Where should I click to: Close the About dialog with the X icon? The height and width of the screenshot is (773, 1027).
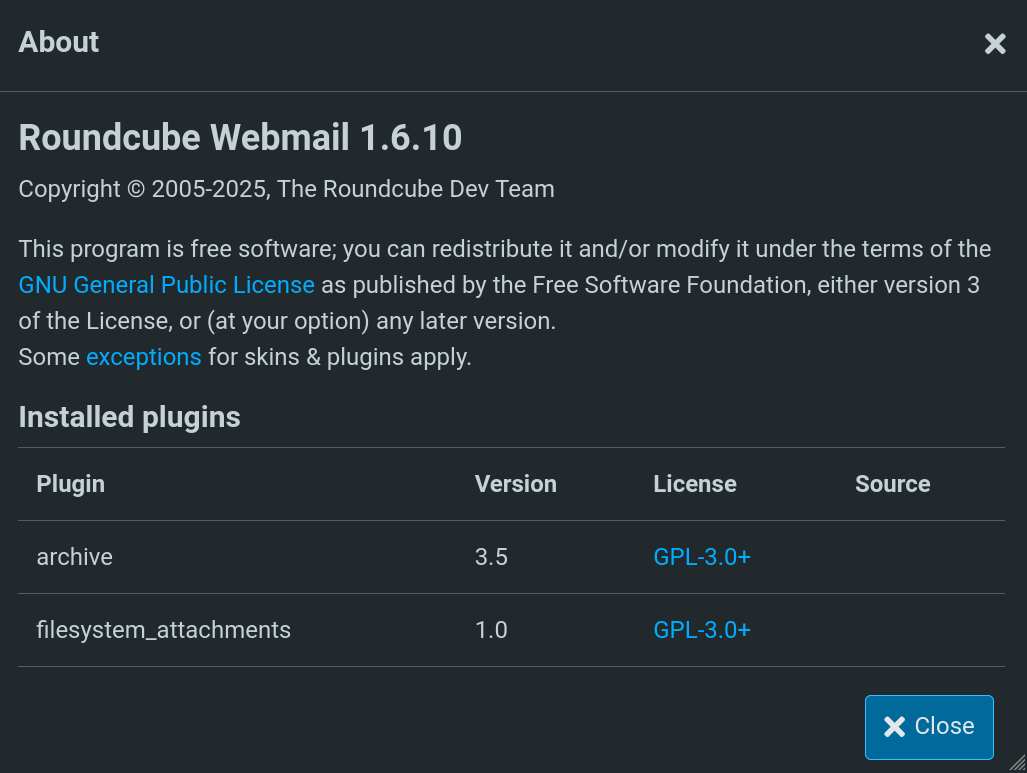tap(995, 43)
